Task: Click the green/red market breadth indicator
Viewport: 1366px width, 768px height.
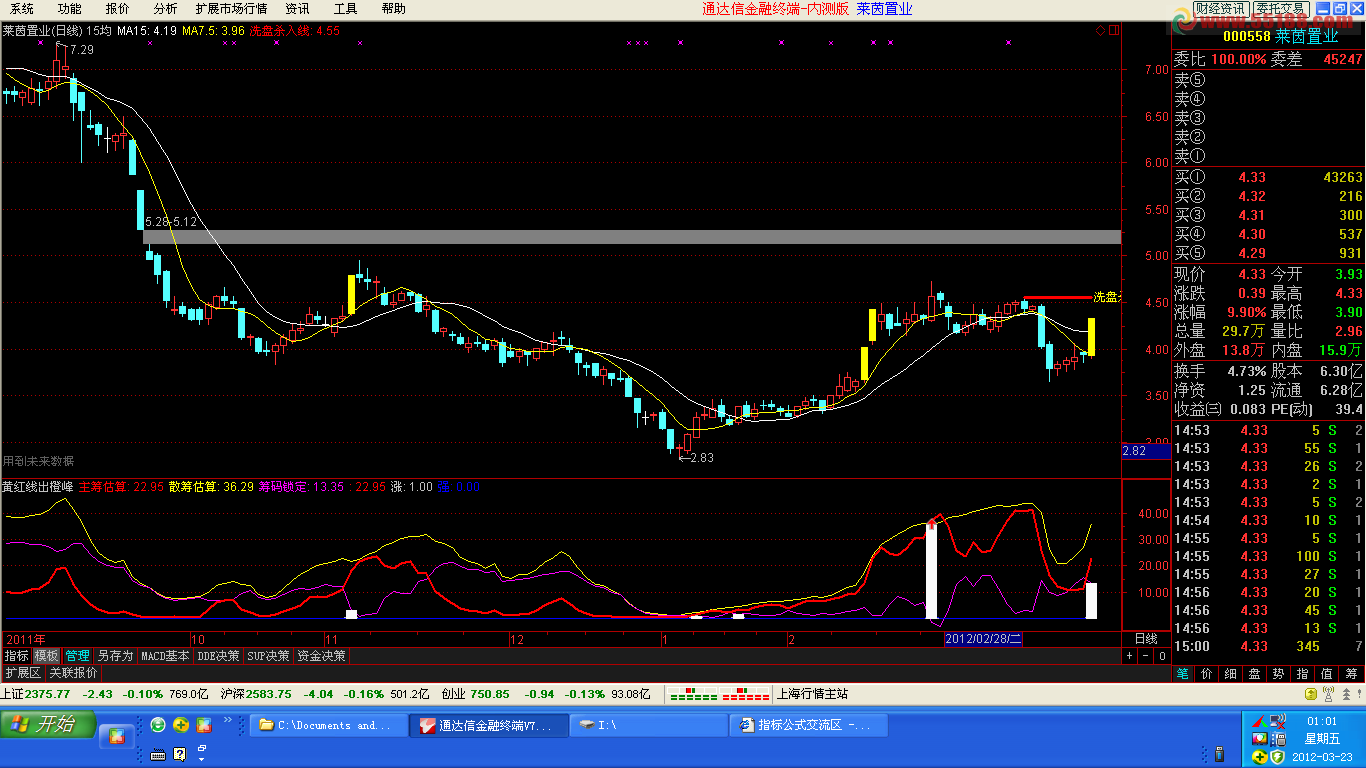Action: pyautogui.click(x=718, y=693)
